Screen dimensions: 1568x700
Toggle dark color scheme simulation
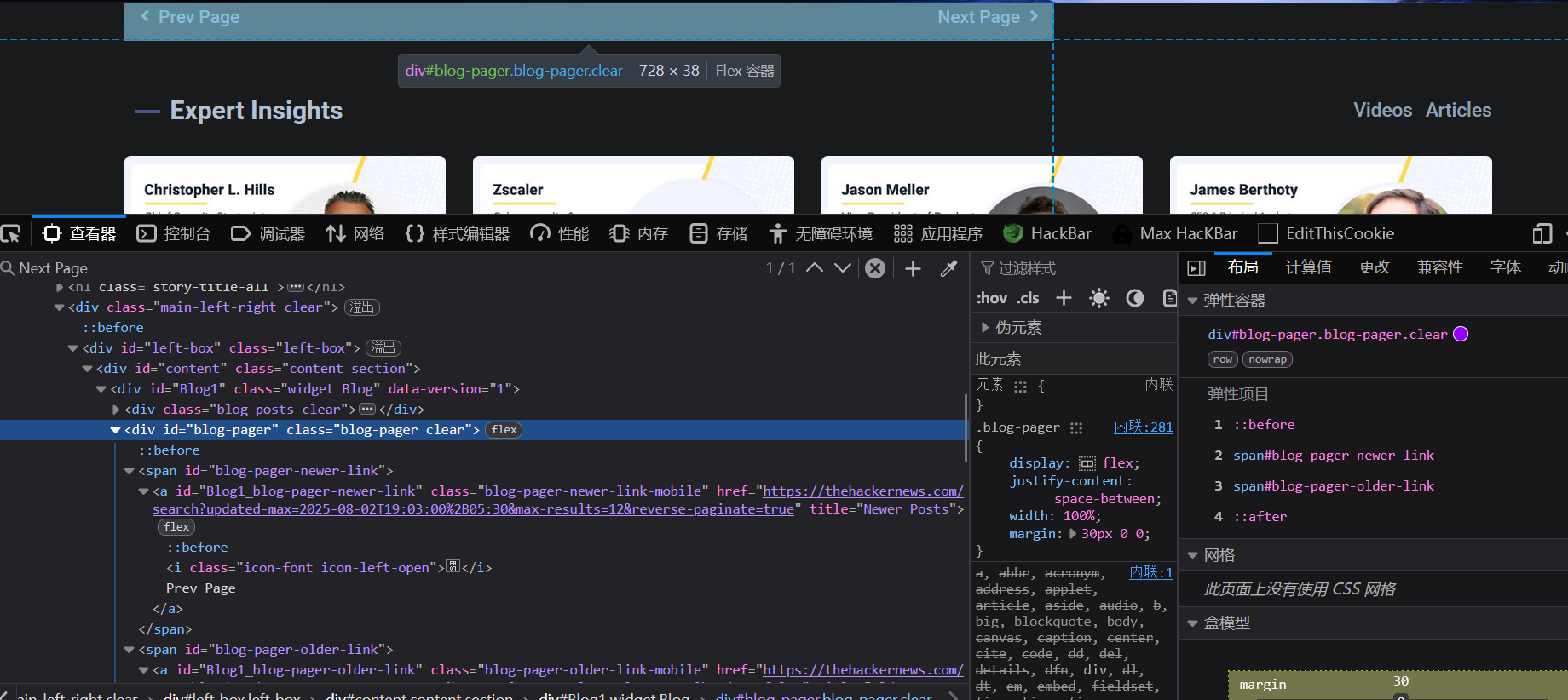tap(1135, 298)
